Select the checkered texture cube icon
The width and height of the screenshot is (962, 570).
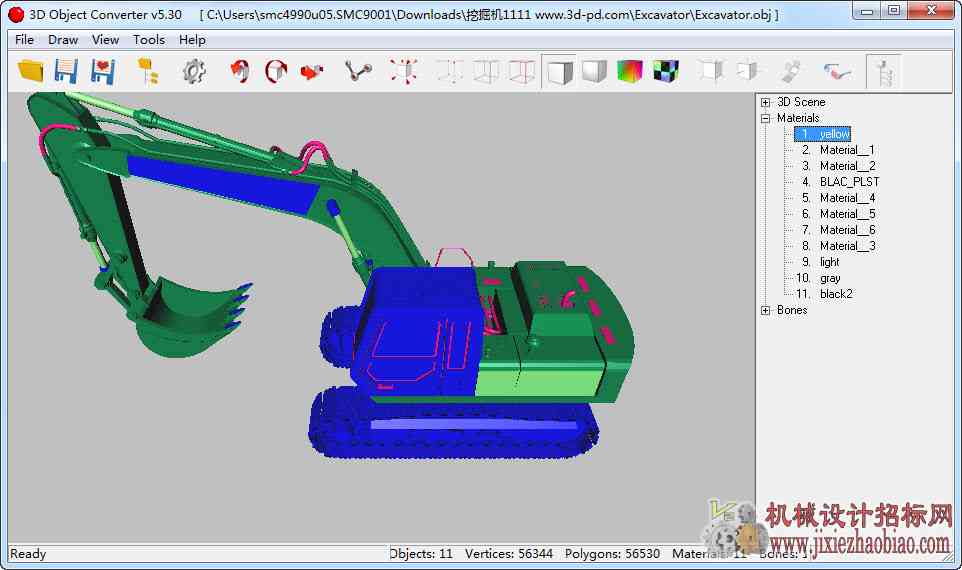[x=666, y=71]
